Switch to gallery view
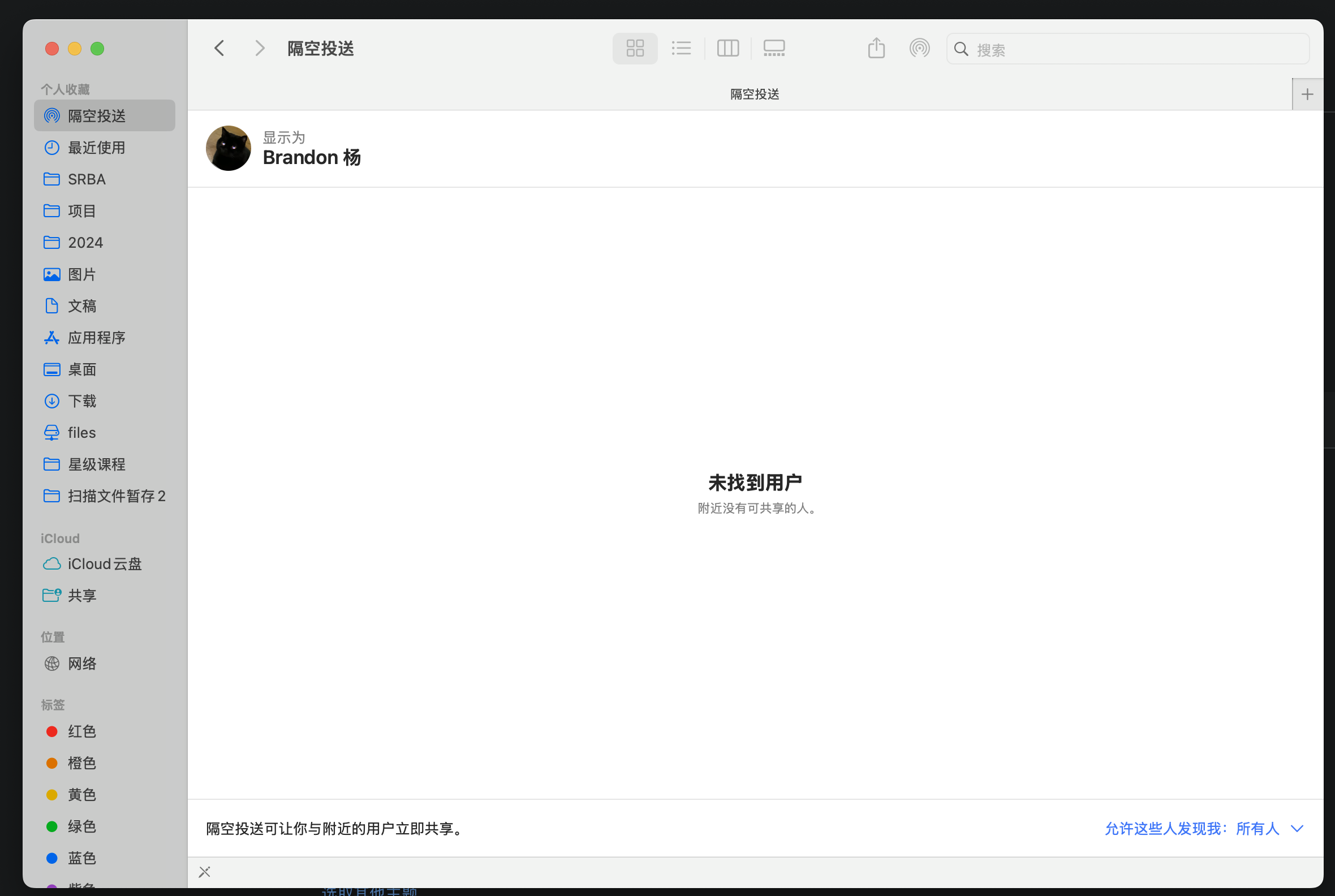The image size is (1335, 896). [774, 49]
